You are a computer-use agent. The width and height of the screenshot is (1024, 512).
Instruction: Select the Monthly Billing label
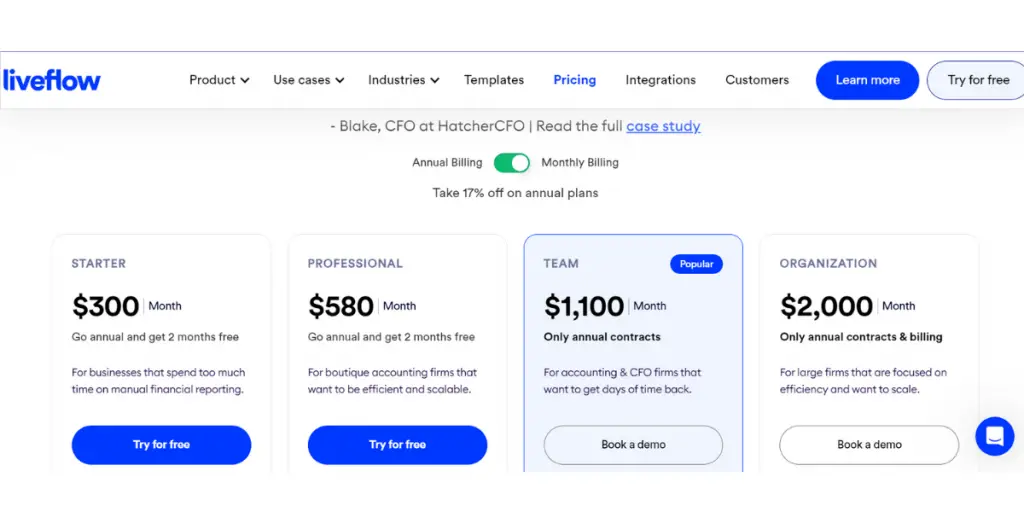pos(580,162)
